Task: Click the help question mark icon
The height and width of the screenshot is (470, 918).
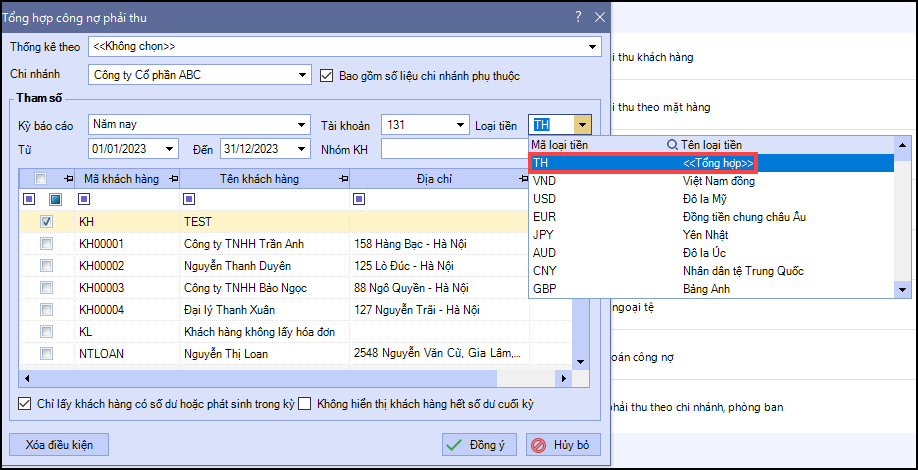Action: pyautogui.click(x=578, y=16)
